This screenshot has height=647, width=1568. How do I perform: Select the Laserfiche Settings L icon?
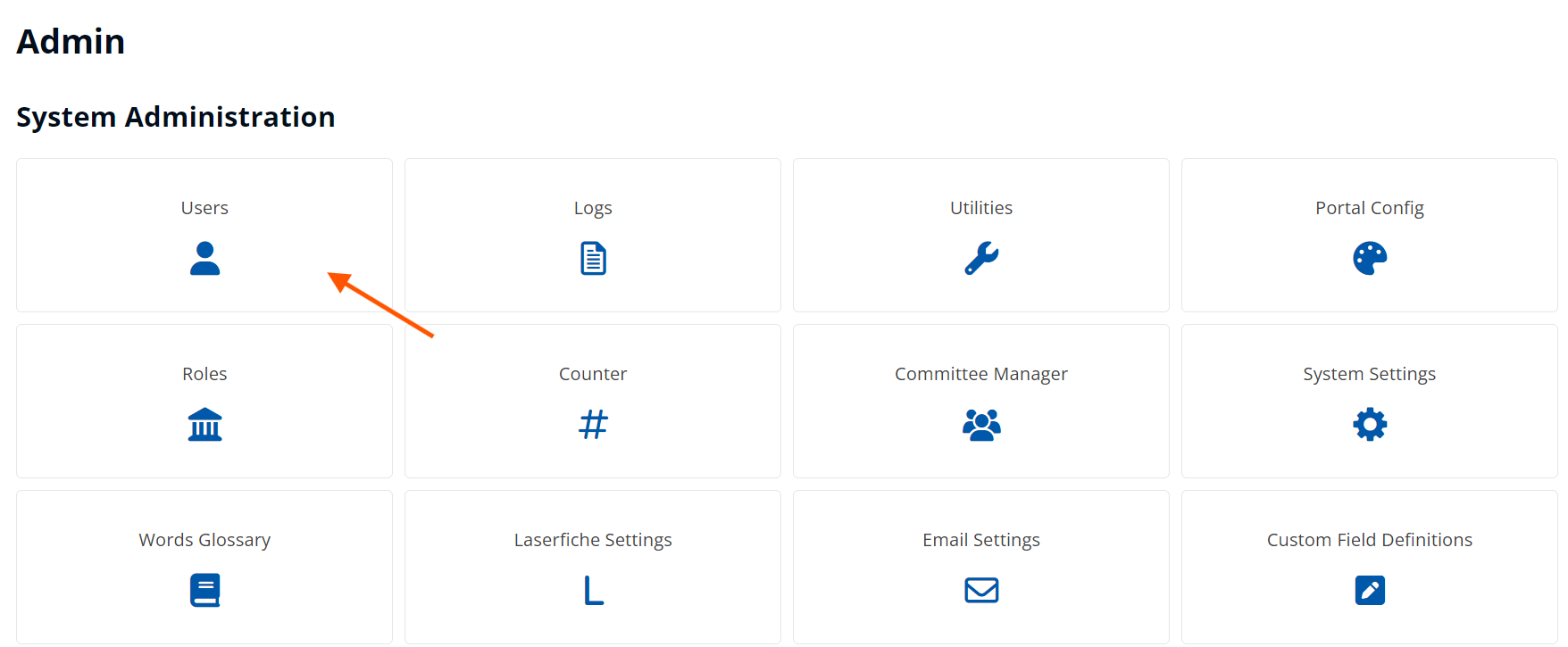tap(593, 590)
